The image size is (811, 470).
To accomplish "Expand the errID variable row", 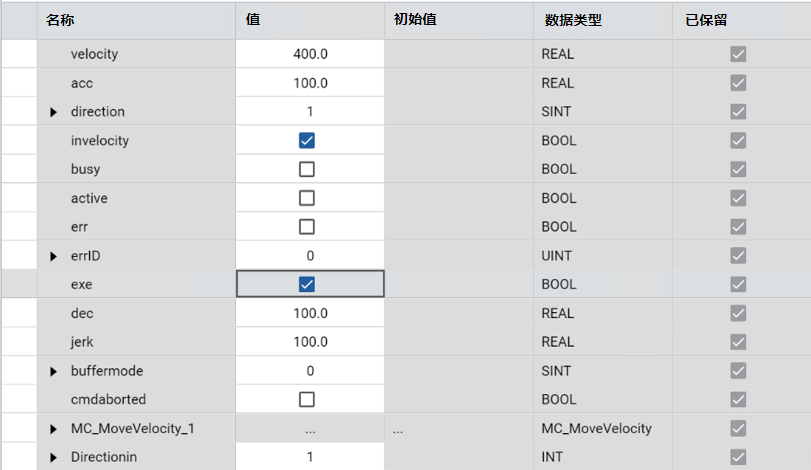I will coord(54,256).
